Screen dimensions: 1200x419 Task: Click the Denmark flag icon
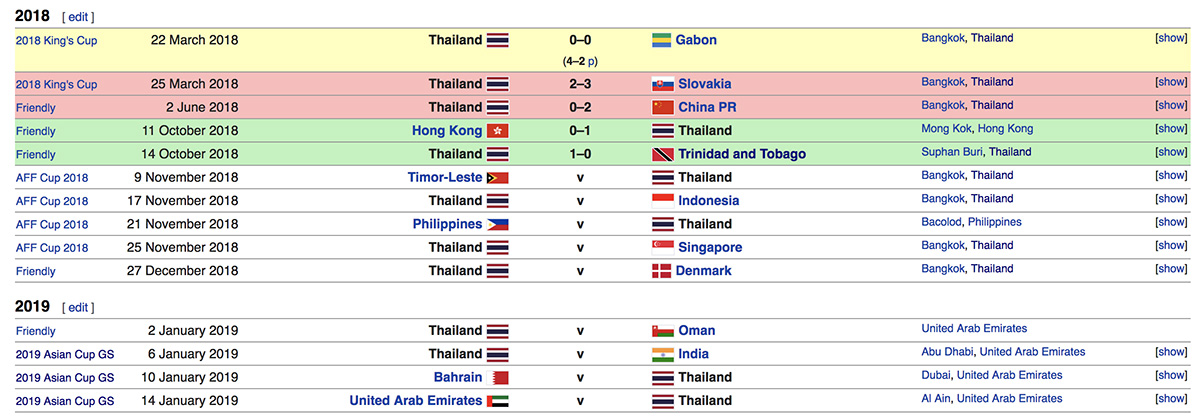[661, 271]
